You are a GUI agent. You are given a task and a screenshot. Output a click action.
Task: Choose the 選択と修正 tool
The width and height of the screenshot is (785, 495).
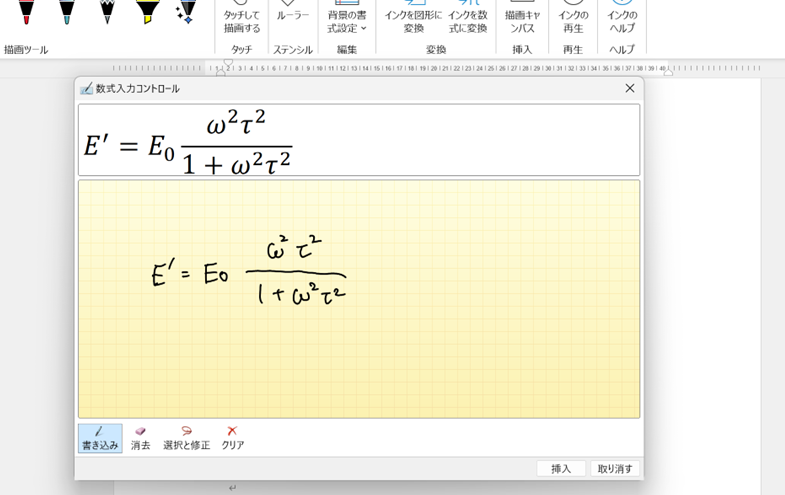[x=186, y=438]
